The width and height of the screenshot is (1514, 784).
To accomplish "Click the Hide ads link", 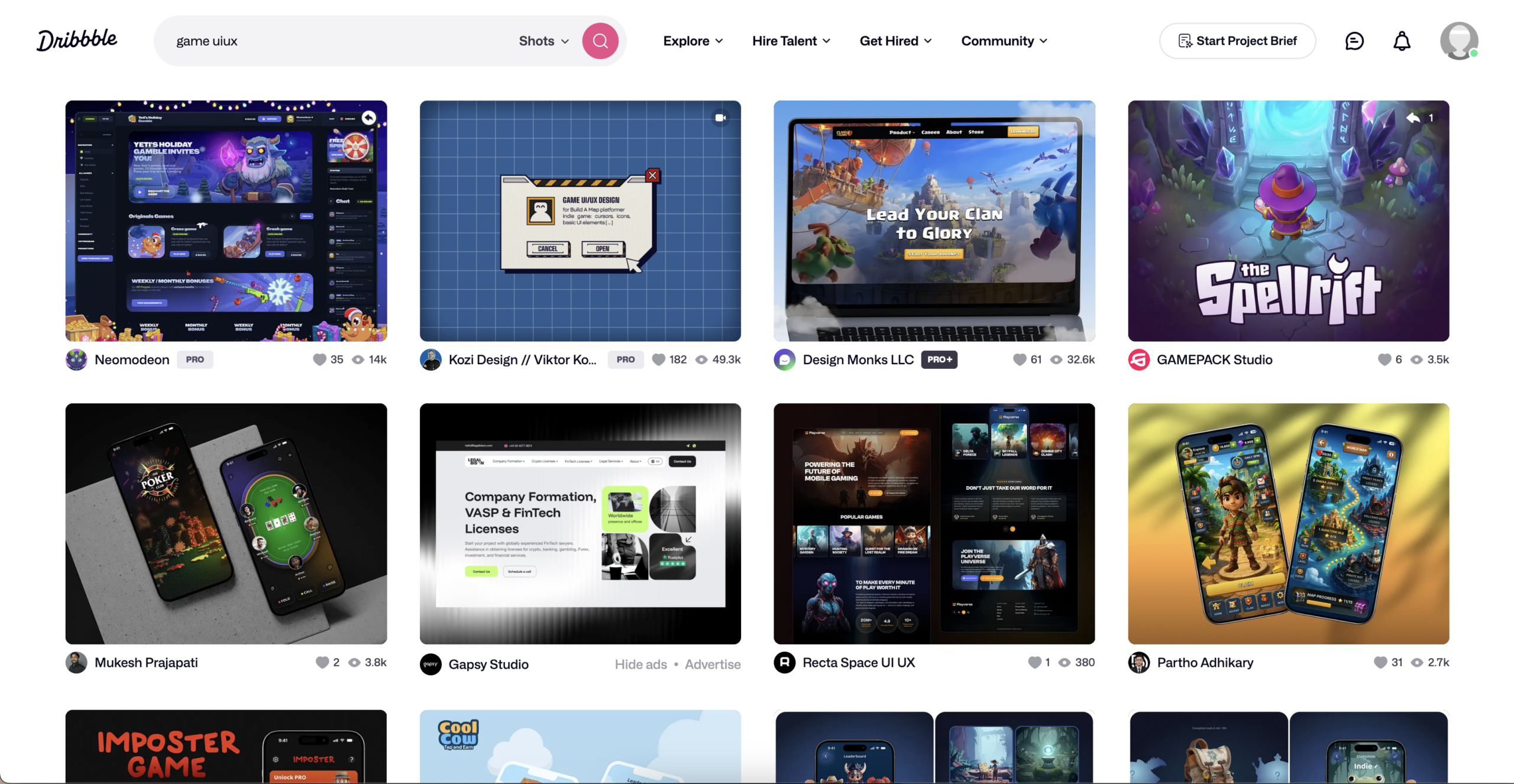I will point(640,665).
